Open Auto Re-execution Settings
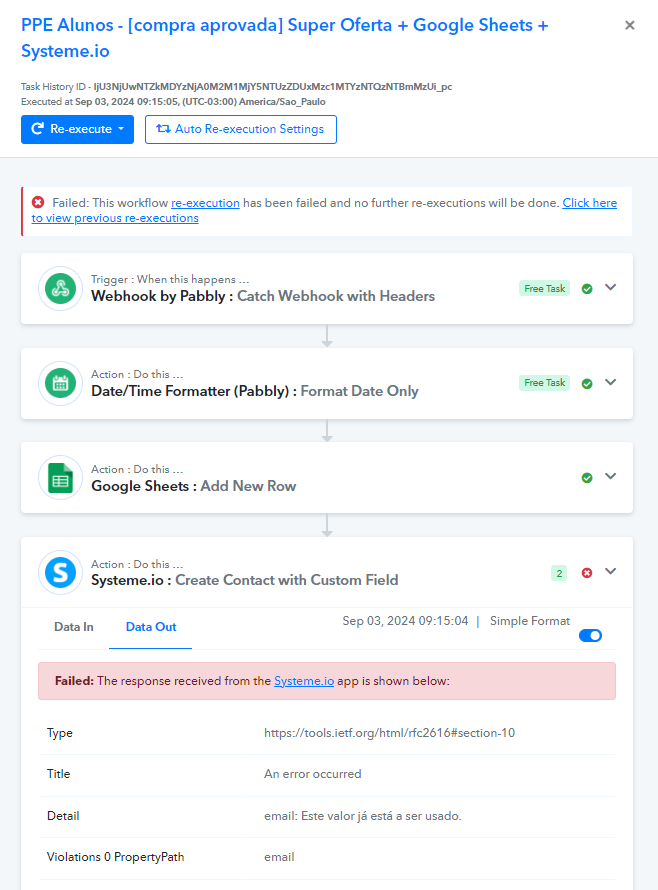 (241, 129)
